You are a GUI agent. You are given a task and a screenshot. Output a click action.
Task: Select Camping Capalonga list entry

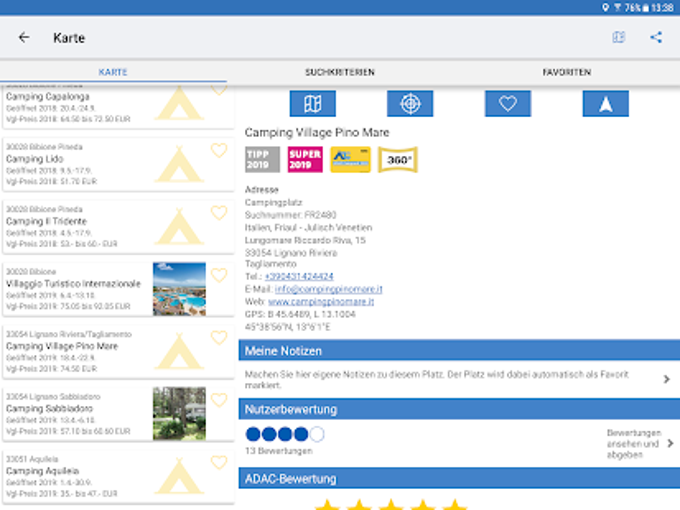pos(118,107)
